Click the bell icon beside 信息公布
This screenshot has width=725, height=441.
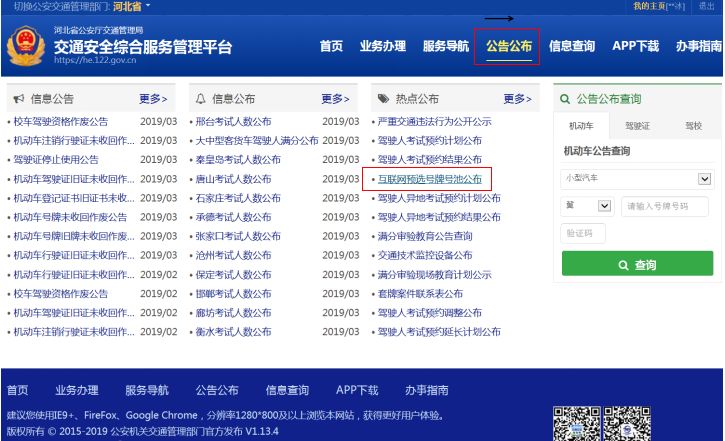pos(200,98)
